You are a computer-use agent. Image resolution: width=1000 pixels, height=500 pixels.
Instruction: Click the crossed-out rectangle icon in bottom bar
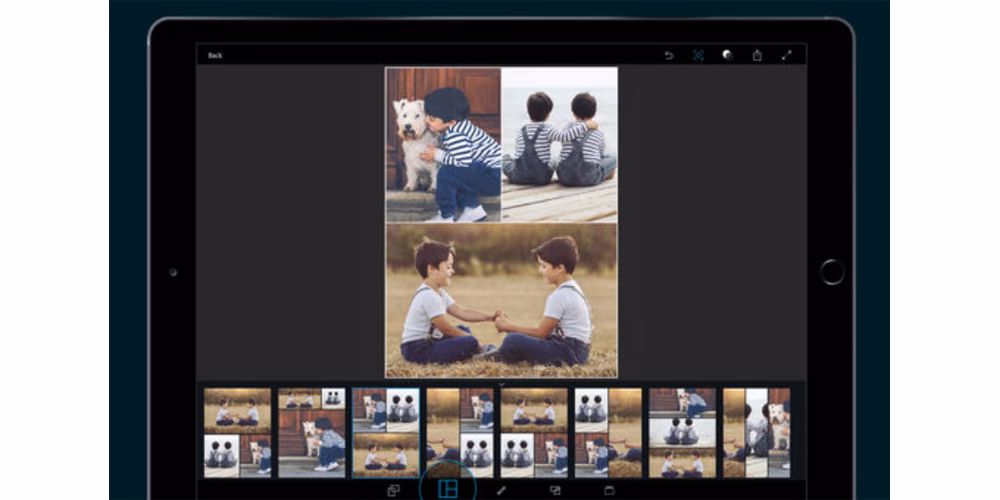point(555,490)
